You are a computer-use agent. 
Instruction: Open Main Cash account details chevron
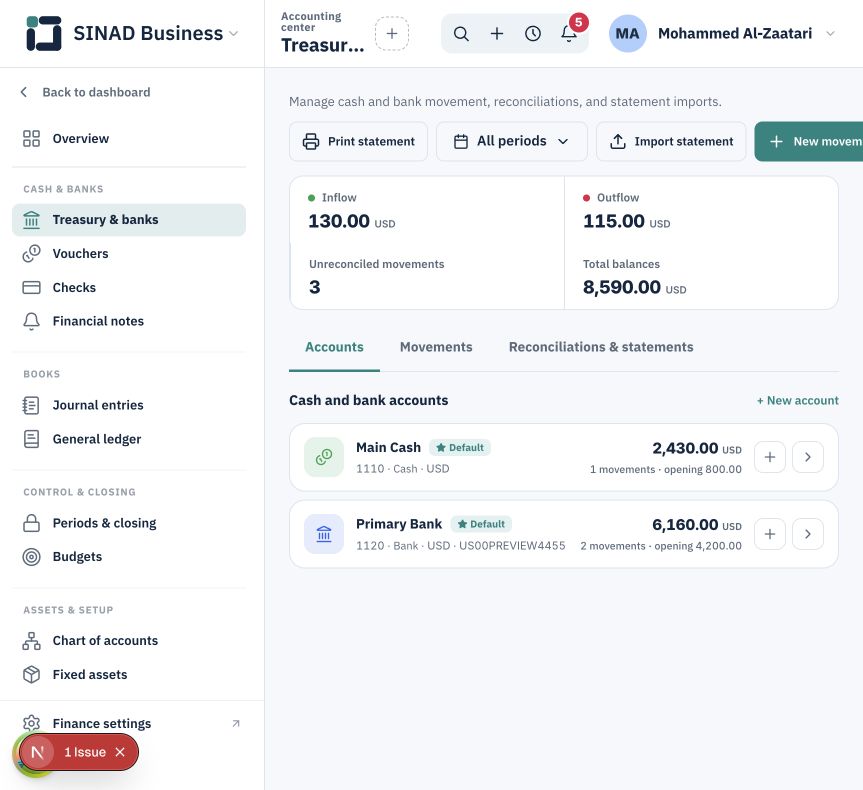pos(808,457)
